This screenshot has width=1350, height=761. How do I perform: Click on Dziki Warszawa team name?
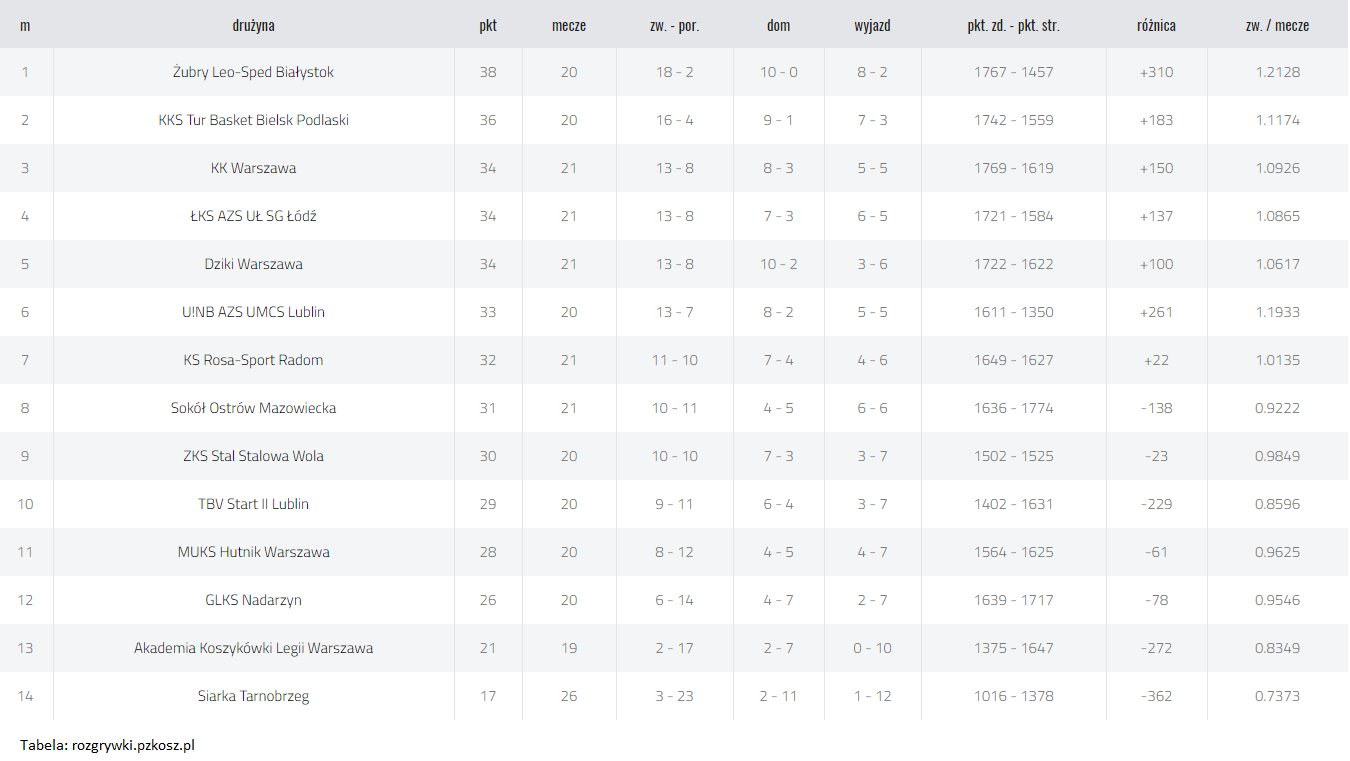coord(253,264)
